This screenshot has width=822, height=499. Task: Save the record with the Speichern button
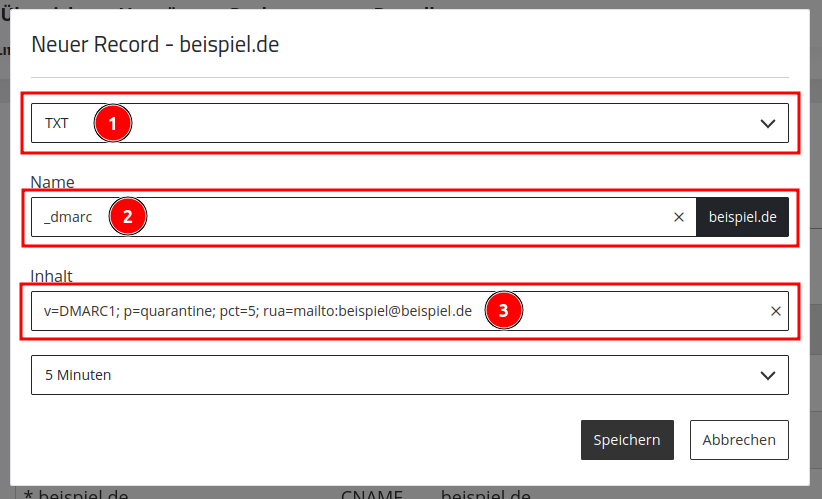(627, 440)
